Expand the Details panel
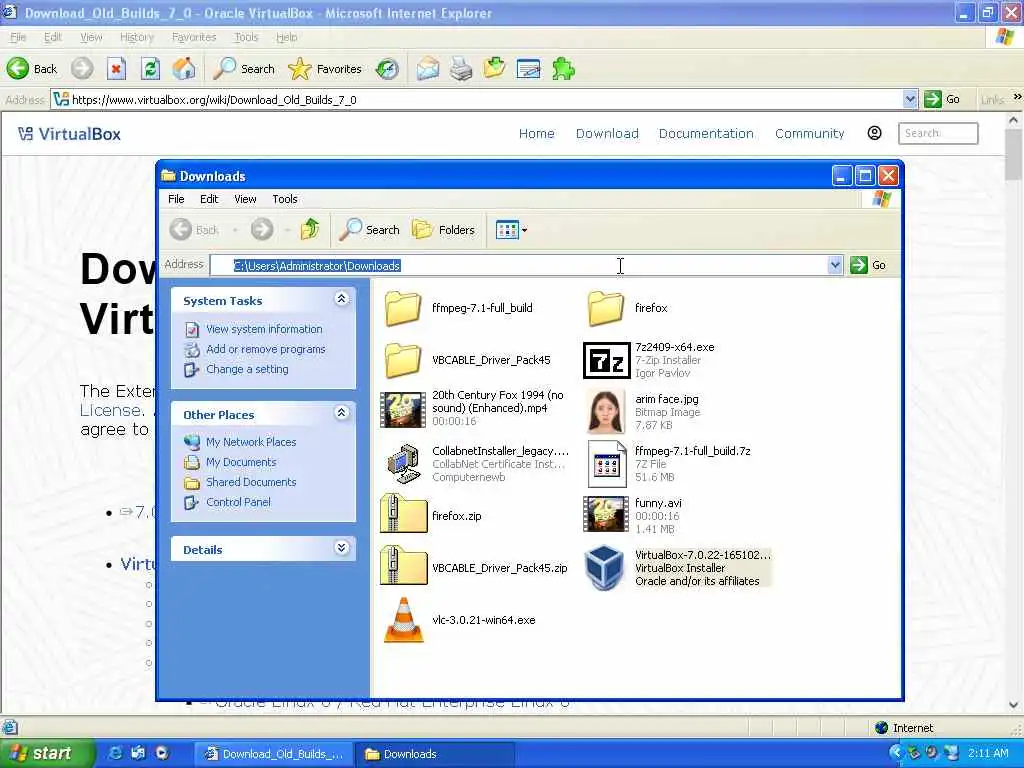The image size is (1024, 768). (341, 548)
